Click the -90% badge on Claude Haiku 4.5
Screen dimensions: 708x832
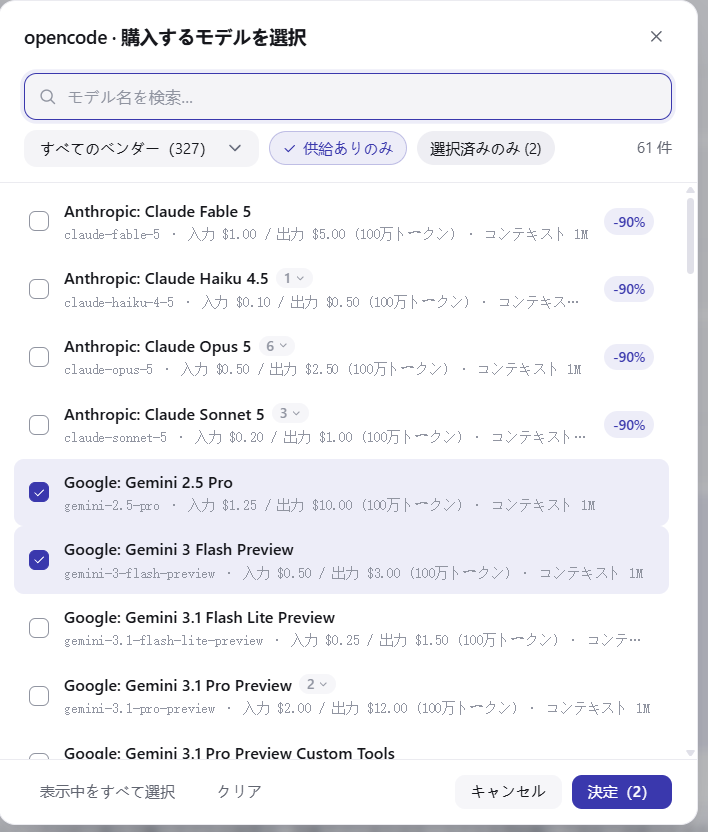coord(629,289)
